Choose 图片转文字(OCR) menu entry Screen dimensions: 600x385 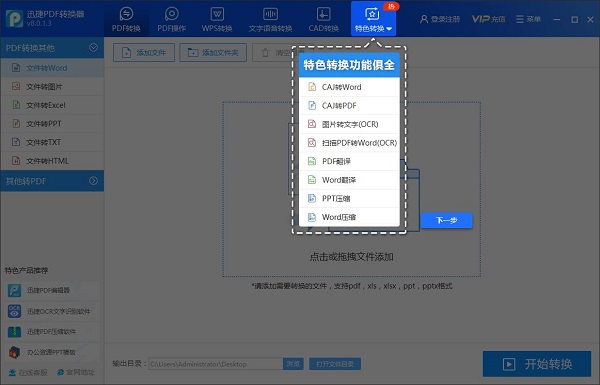coord(349,124)
